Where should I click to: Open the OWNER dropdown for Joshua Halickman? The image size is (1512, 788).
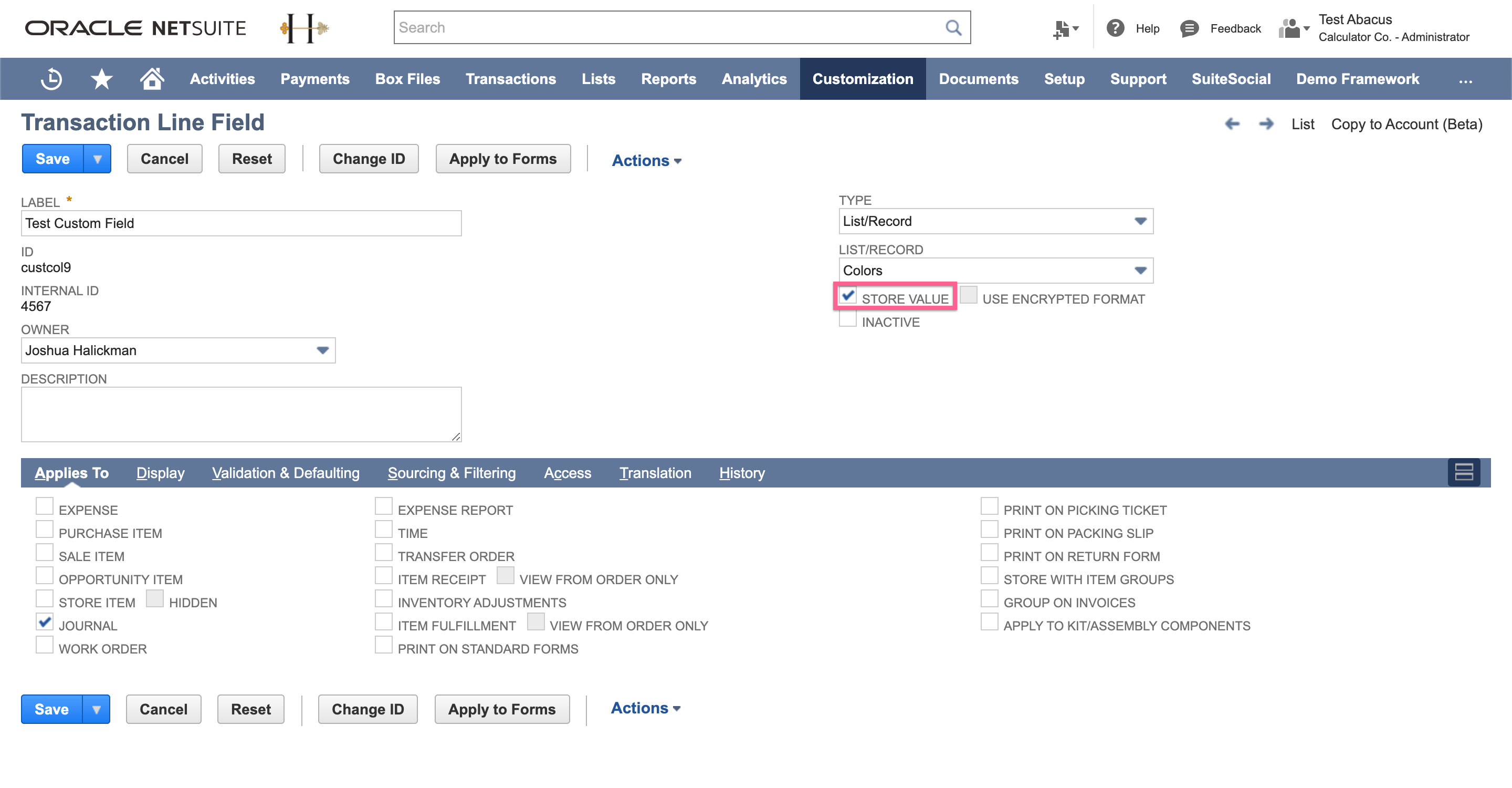coord(322,350)
